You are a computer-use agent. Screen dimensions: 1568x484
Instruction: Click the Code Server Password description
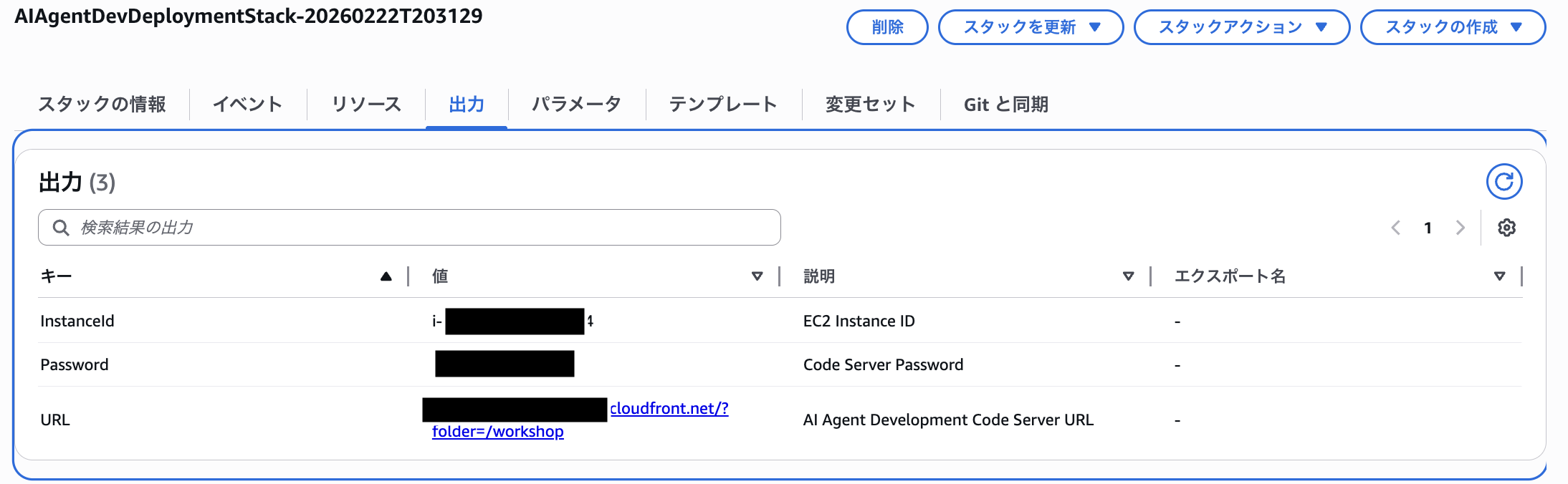coord(883,364)
